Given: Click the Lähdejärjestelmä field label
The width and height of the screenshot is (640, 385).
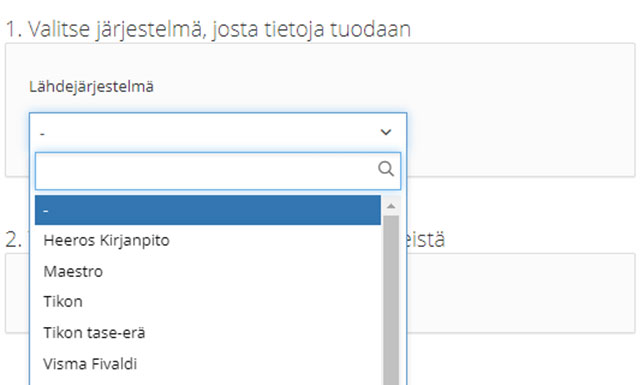Looking at the screenshot, I should pyautogui.click(x=91, y=87).
